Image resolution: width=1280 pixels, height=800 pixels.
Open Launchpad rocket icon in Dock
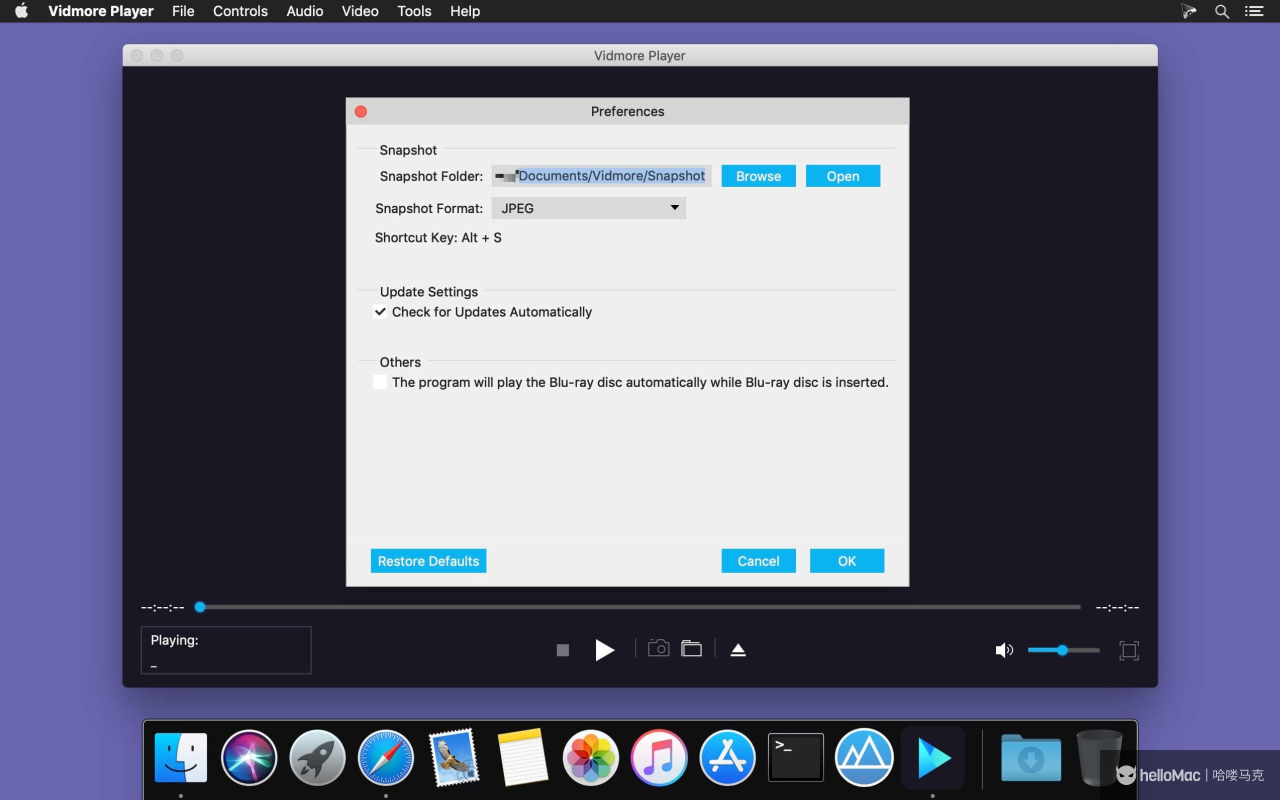(x=317, y=757)
